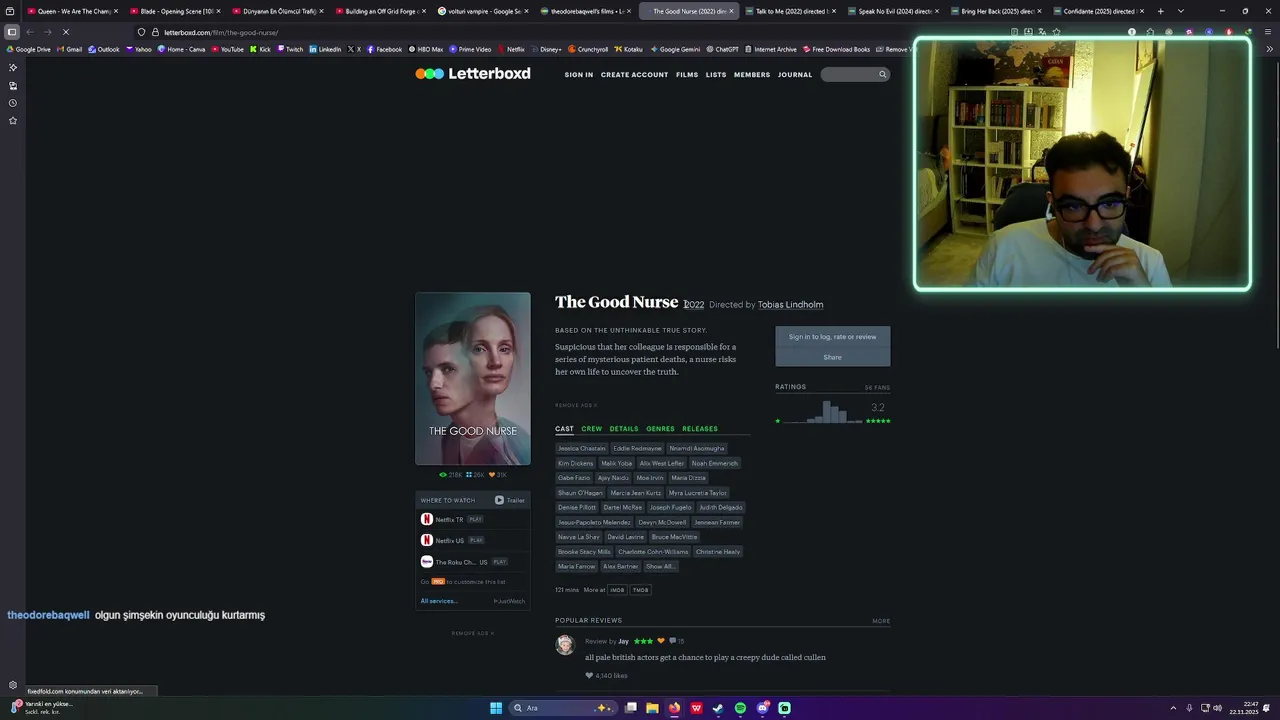Click CREATE ACCOUNT link
The image size is (1280, 720).
coord(634,75)
